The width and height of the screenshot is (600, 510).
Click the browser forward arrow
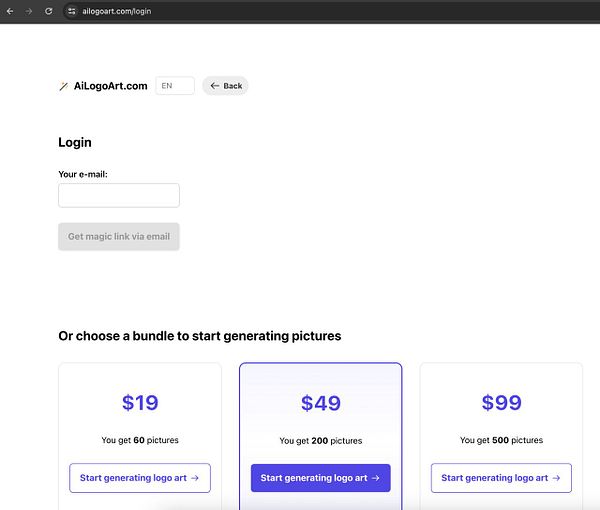pos(29,11)
